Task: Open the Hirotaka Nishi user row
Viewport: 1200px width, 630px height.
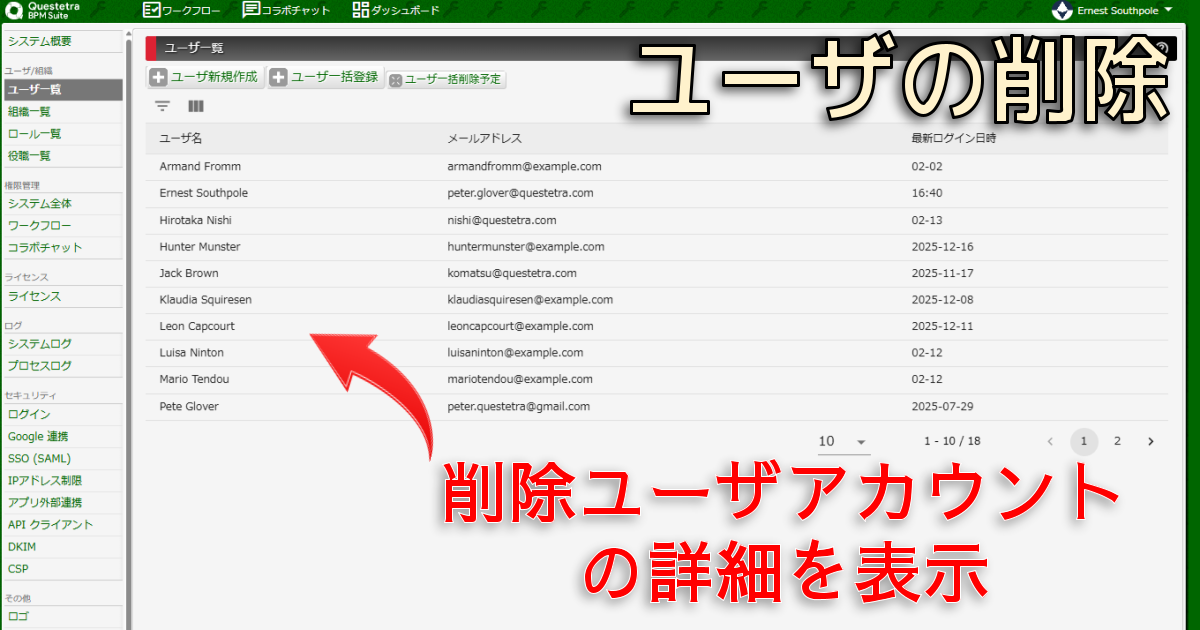Action: coord(657,220)
